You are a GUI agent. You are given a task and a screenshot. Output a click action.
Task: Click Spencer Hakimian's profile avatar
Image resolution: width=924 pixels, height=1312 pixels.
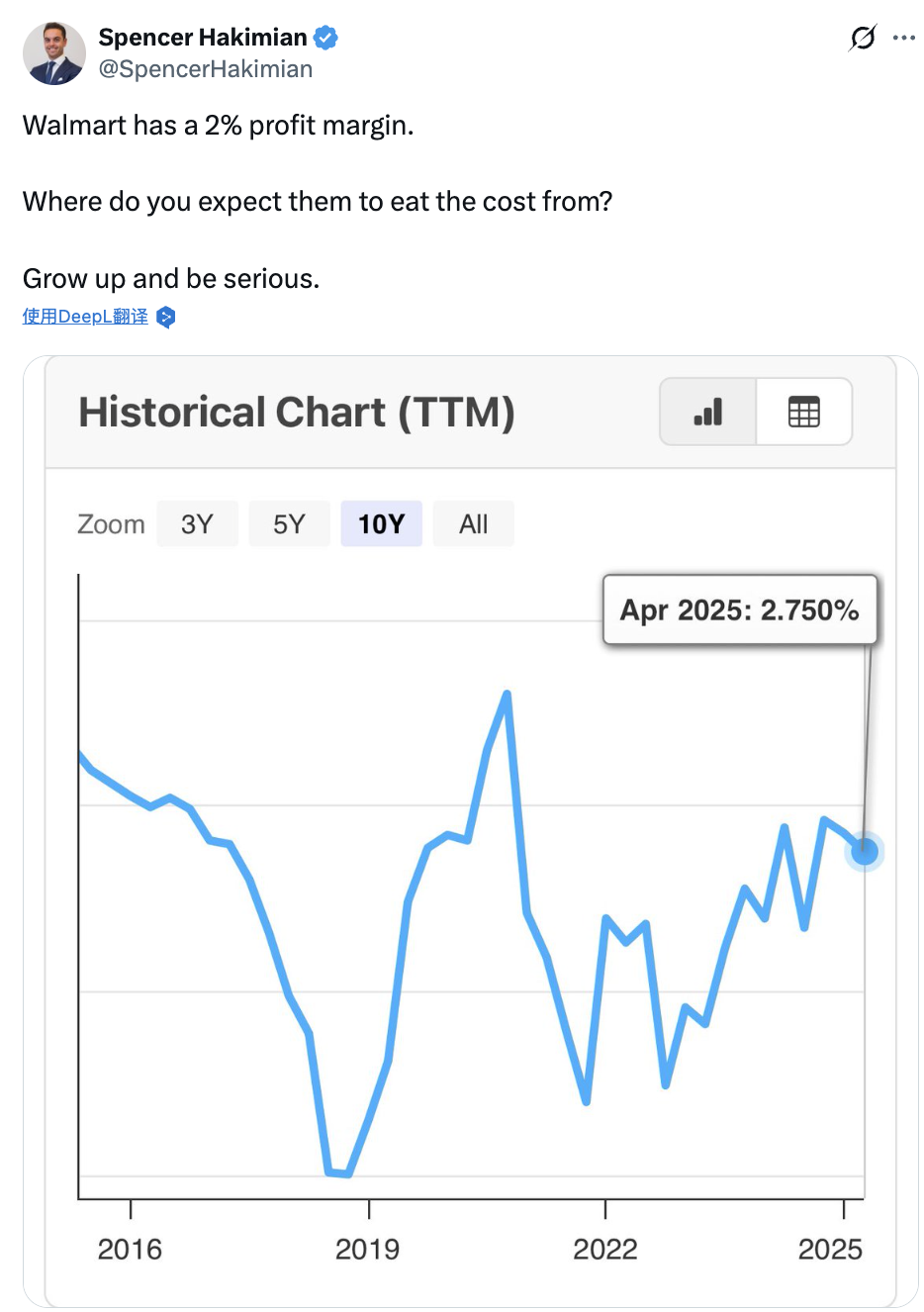tap(54, 53)
